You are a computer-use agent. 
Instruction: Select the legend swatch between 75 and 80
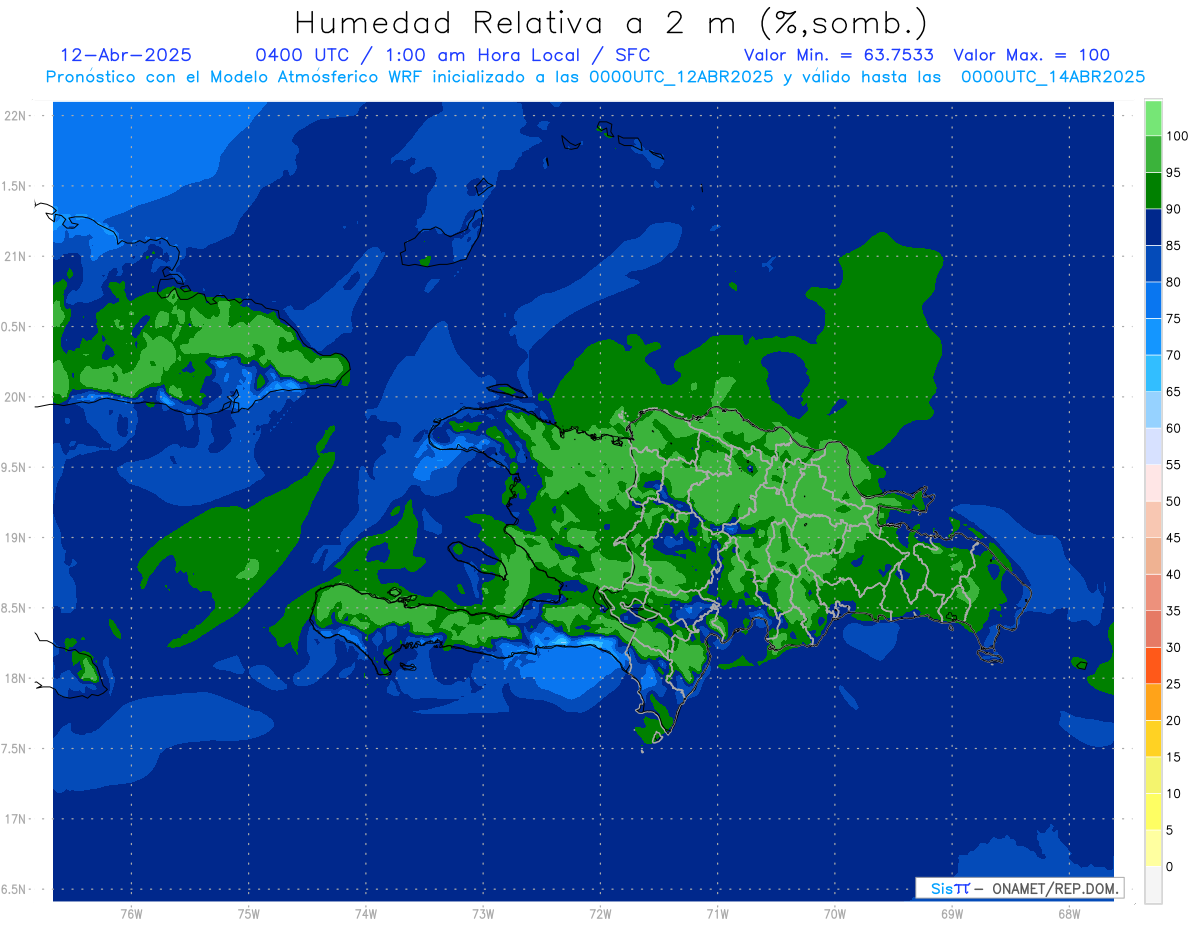[x=1153, y=300]
